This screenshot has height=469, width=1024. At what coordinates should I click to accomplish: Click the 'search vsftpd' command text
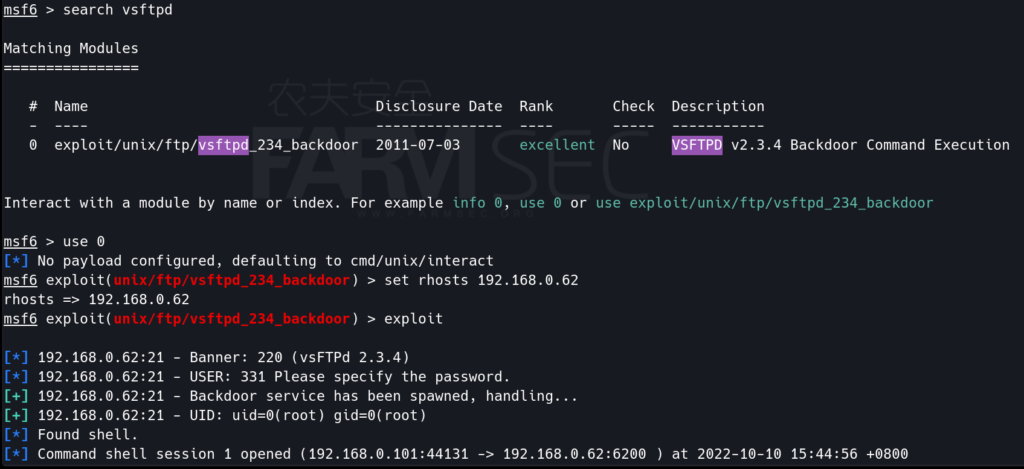coord(118,11)
